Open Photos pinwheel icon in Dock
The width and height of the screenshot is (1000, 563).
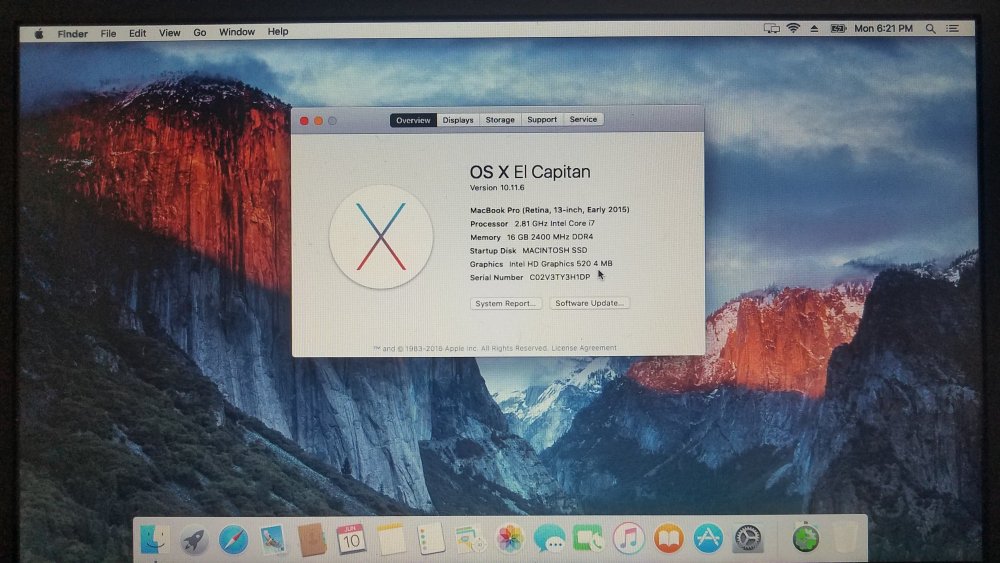[x=510, y=539]
